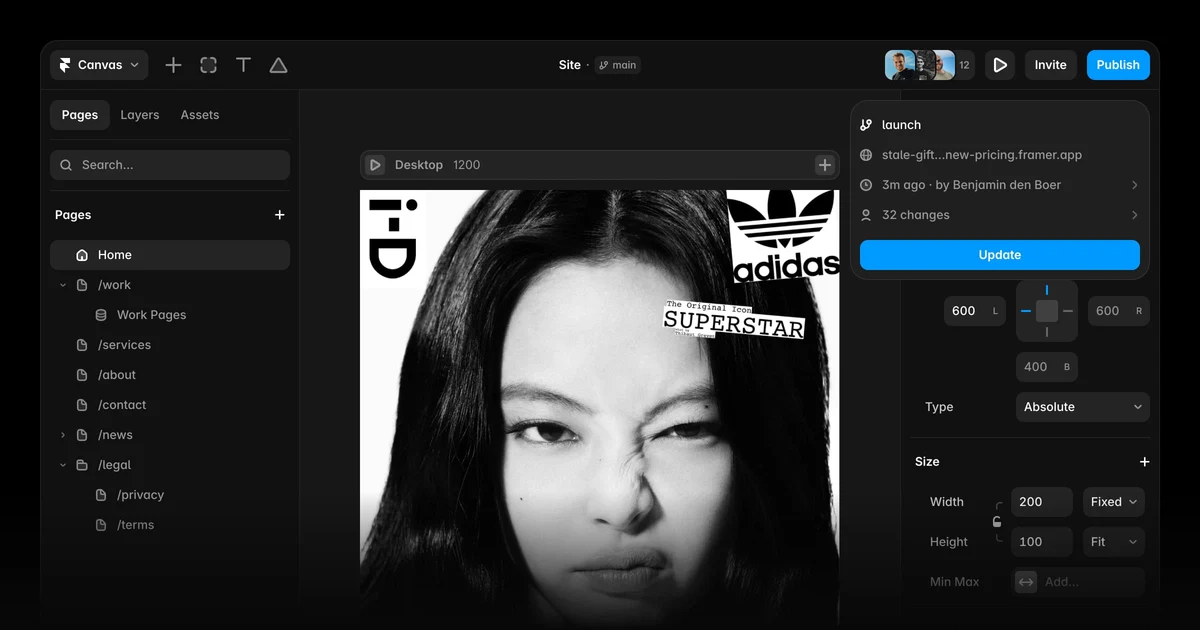Click the Preview play button

pos(1000,65)
